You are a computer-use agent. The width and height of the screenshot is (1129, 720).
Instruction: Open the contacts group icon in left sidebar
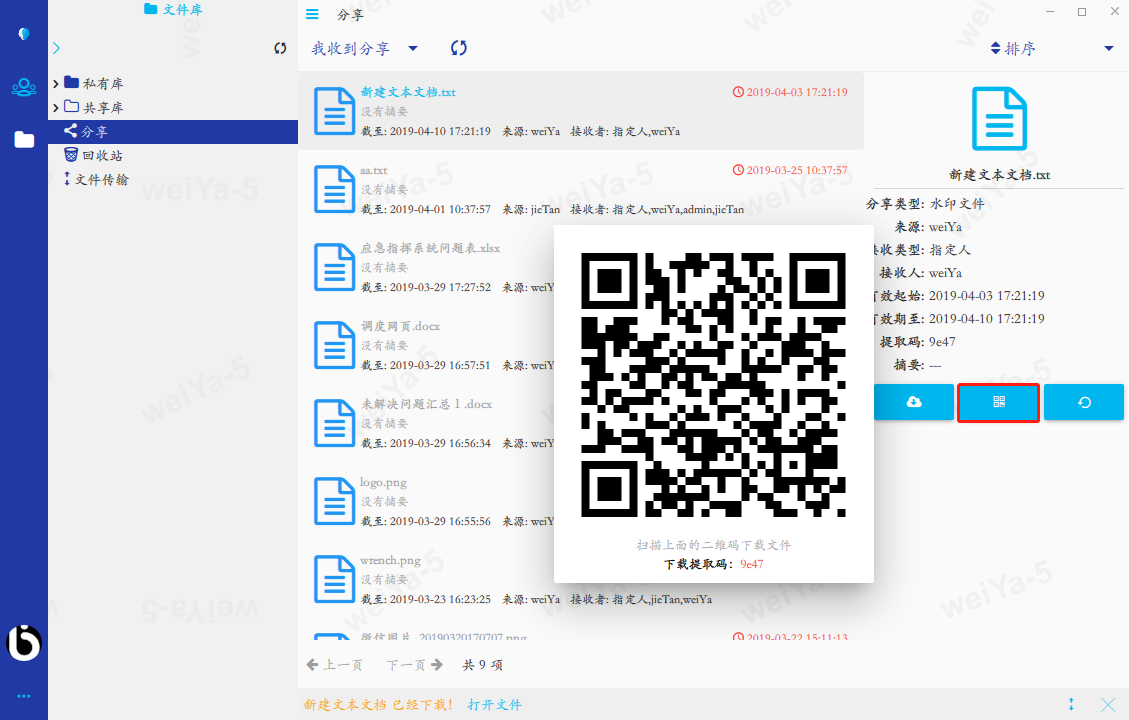click(24, 87)
